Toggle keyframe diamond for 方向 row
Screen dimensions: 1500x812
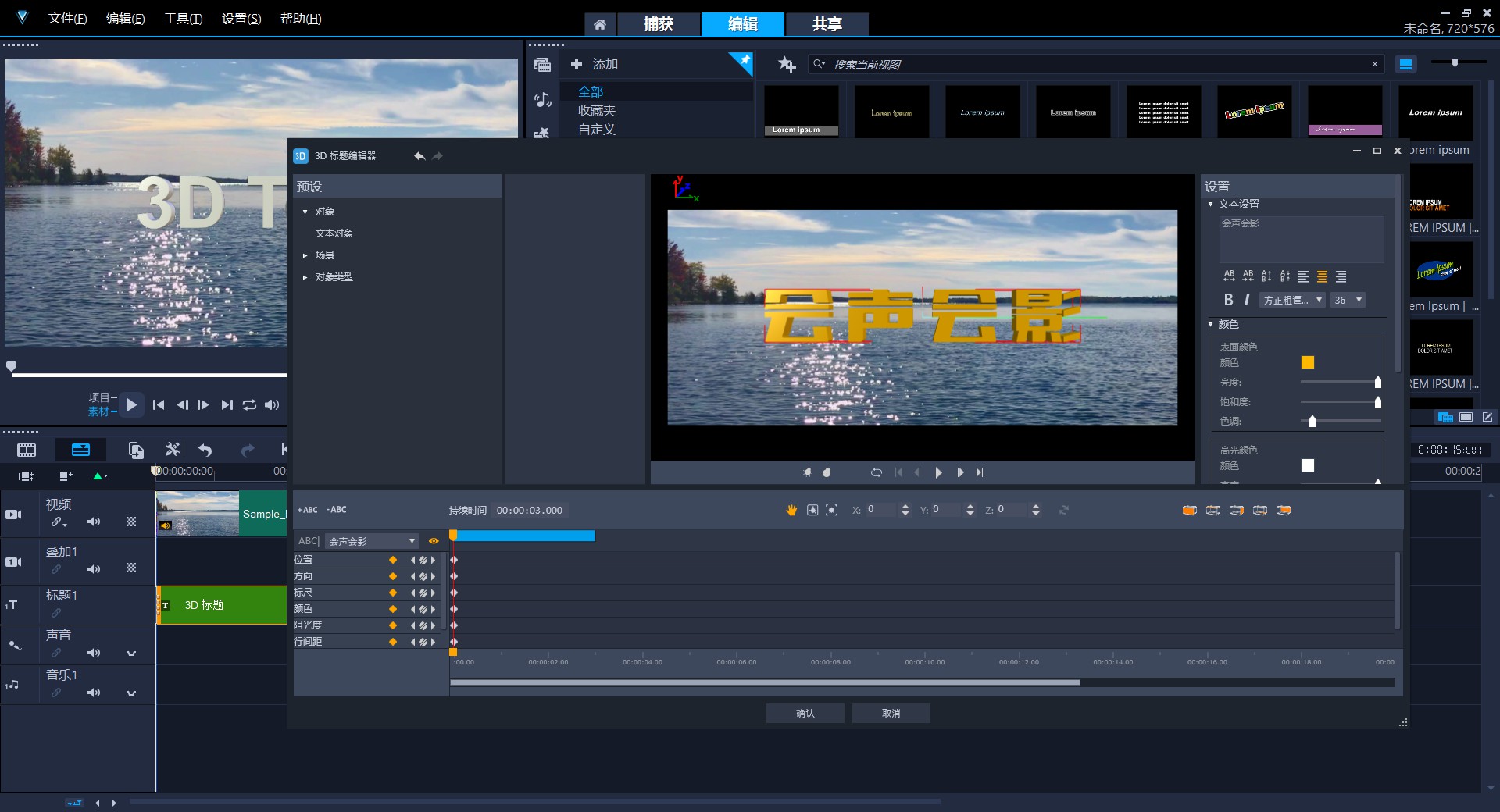393,576
